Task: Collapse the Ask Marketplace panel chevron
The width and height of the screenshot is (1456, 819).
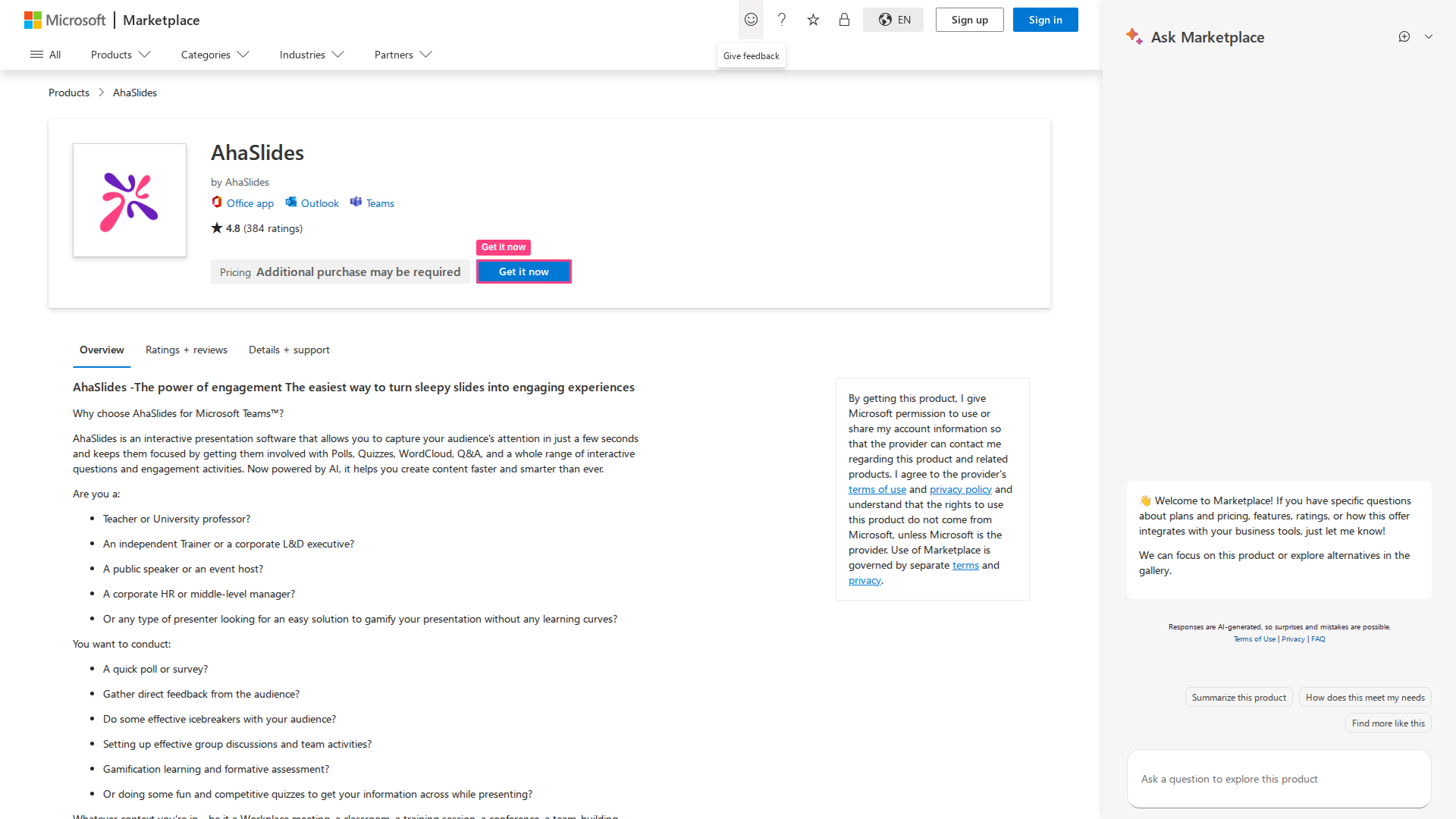Action: pos(1429,36)
